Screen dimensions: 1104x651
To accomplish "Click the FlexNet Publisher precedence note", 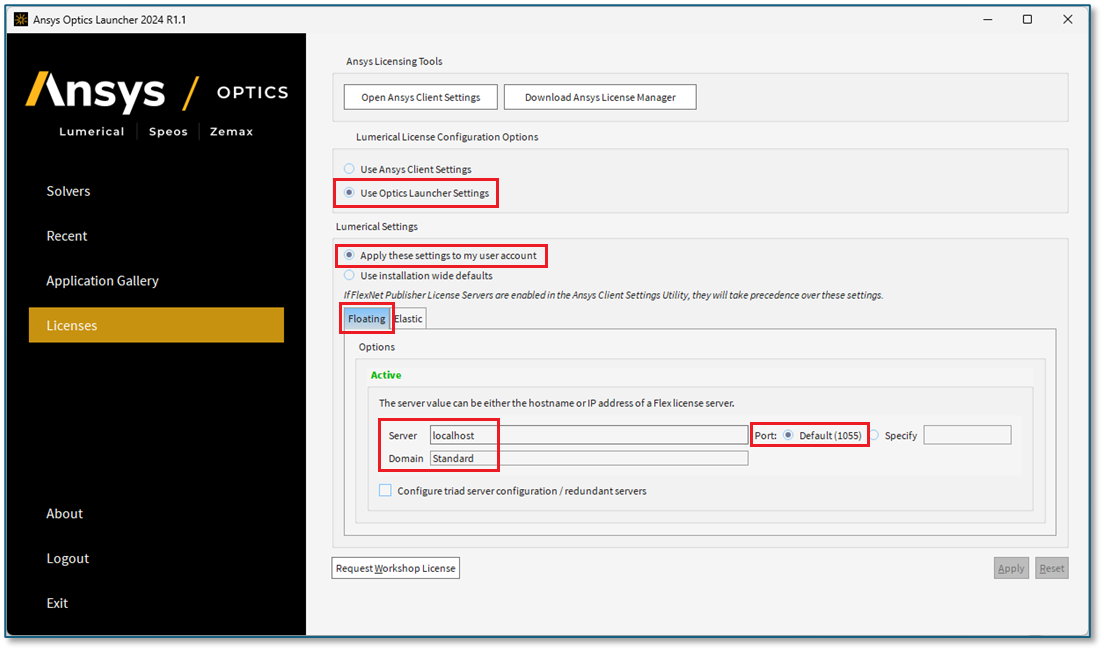I will 613,296.
